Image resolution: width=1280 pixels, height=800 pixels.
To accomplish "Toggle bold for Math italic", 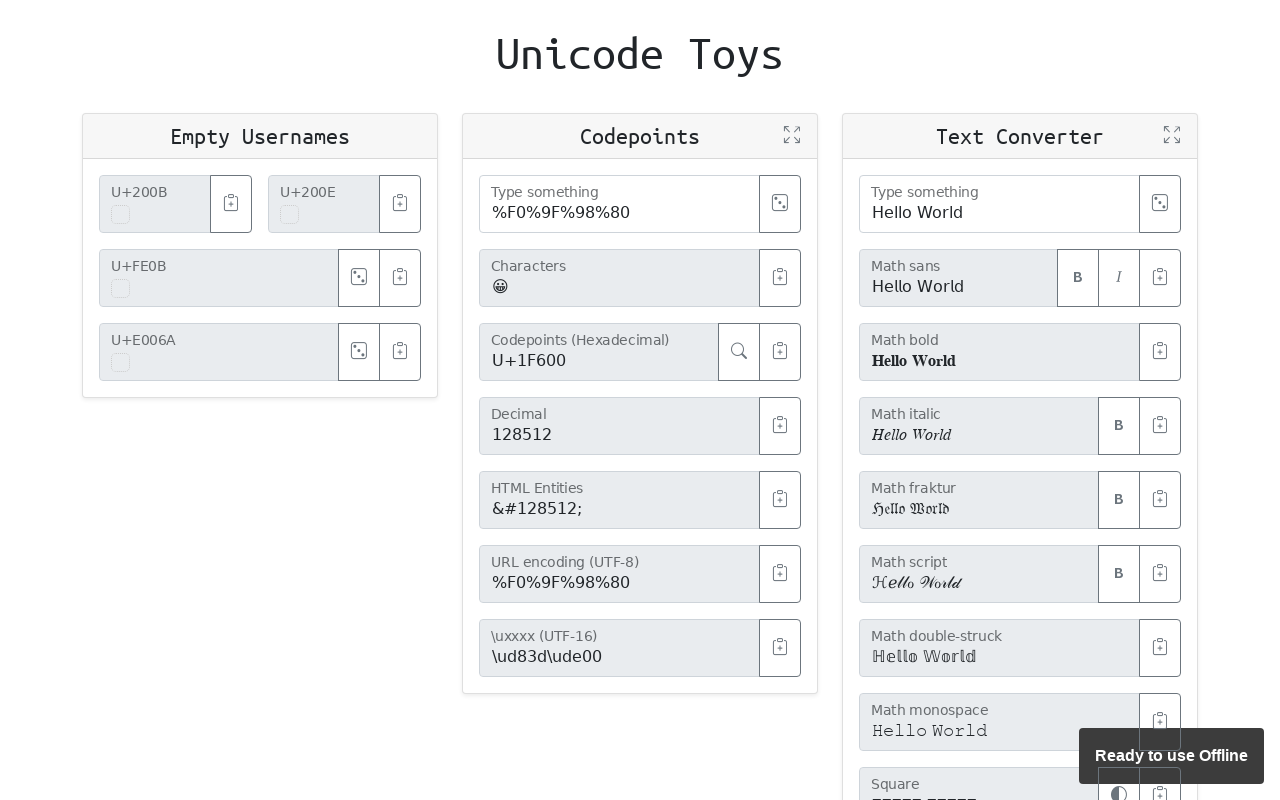I will 1119,426.
